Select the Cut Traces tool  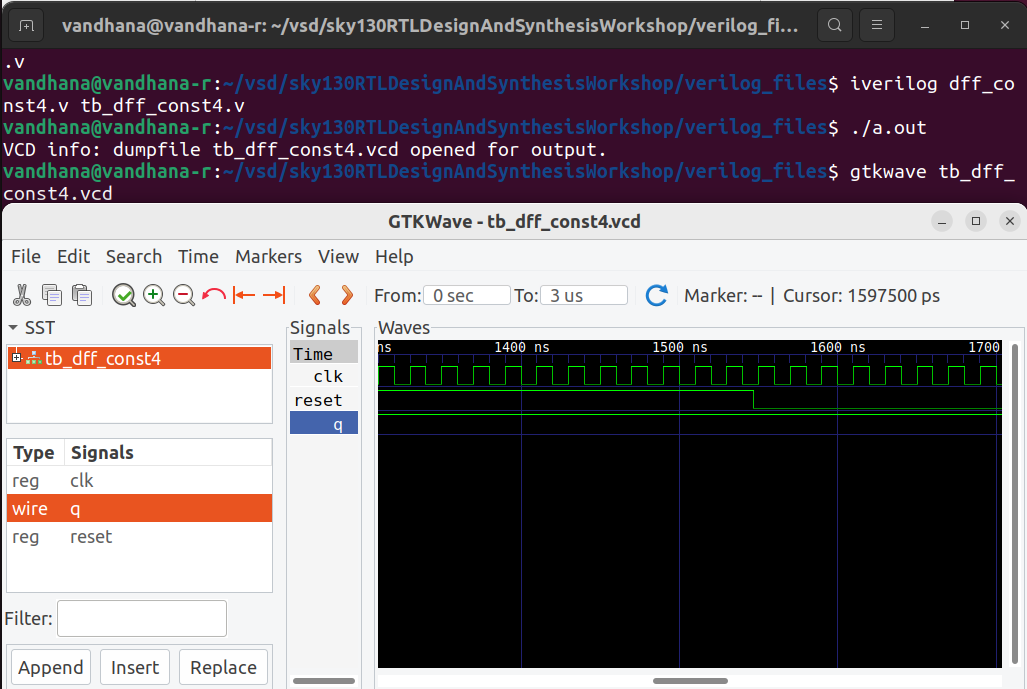click(22, 294)
